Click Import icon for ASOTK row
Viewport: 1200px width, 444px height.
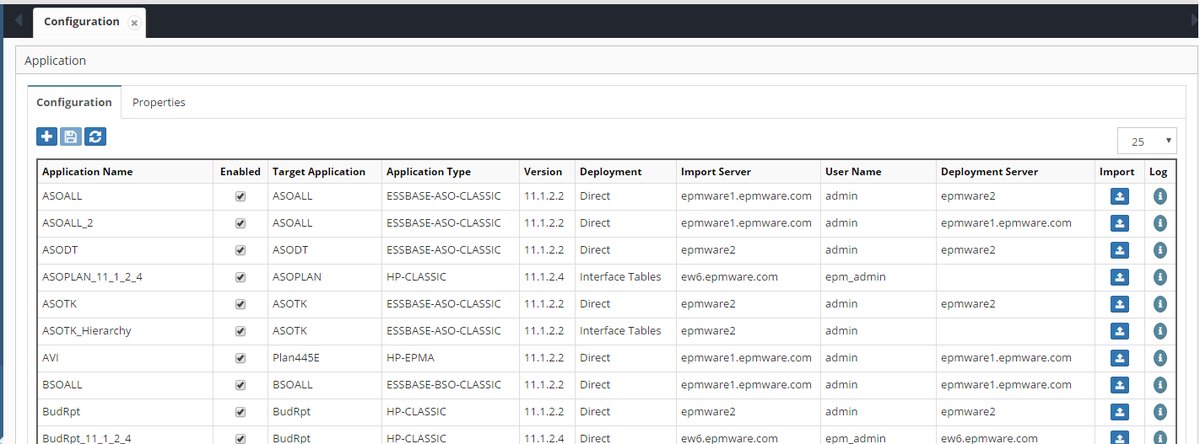point(1120,305)
